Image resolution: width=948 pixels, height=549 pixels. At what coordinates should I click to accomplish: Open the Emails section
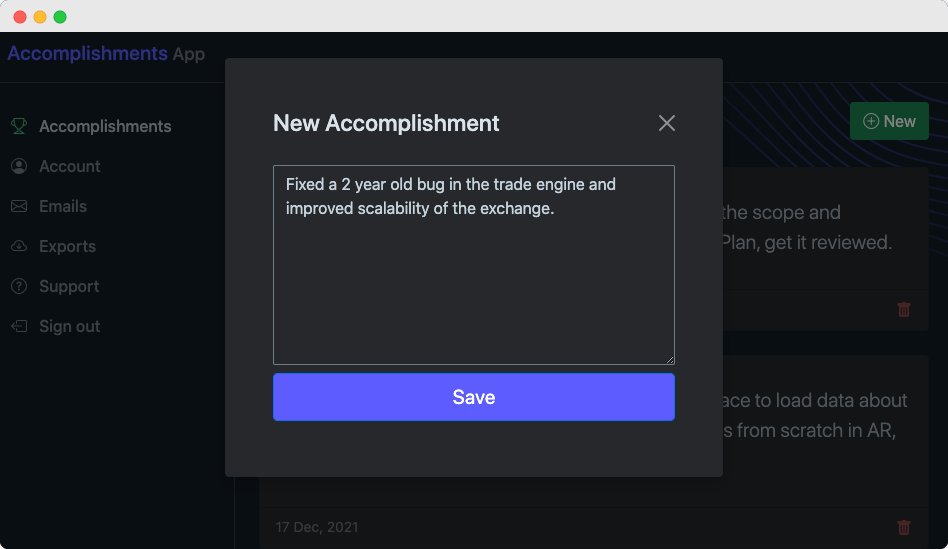point(63,206)
